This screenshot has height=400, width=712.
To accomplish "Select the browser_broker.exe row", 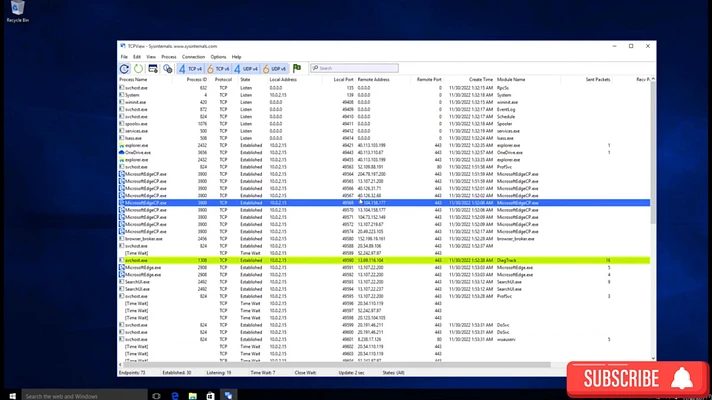I will pos(384,239).
